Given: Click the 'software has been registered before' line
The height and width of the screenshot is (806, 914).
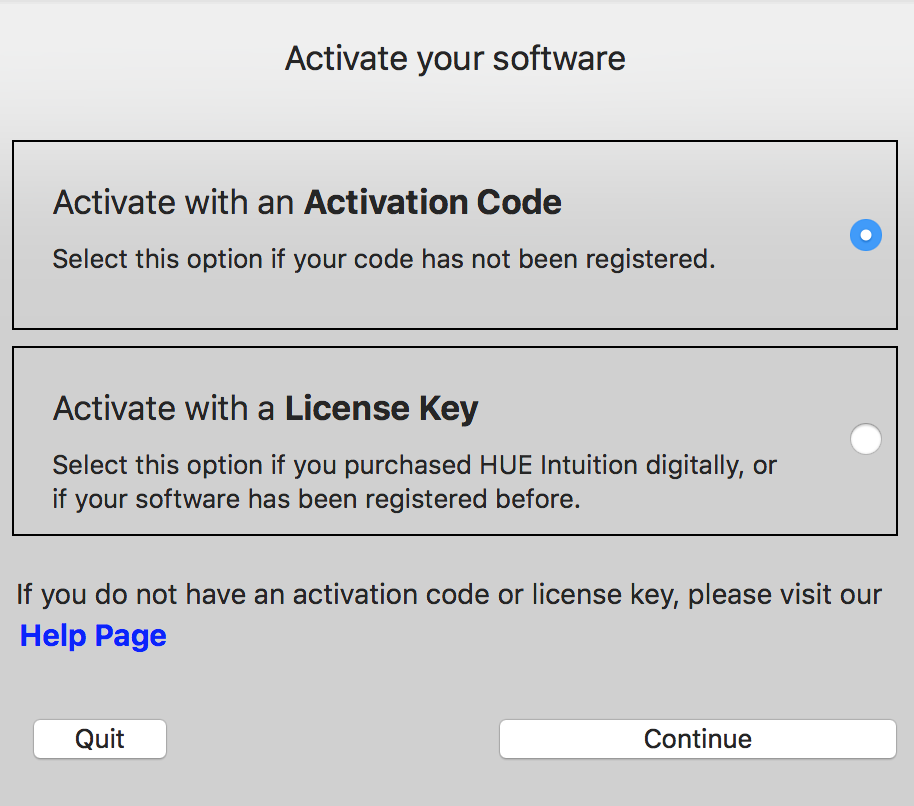Looking at the screenshot, I should 358,499.
